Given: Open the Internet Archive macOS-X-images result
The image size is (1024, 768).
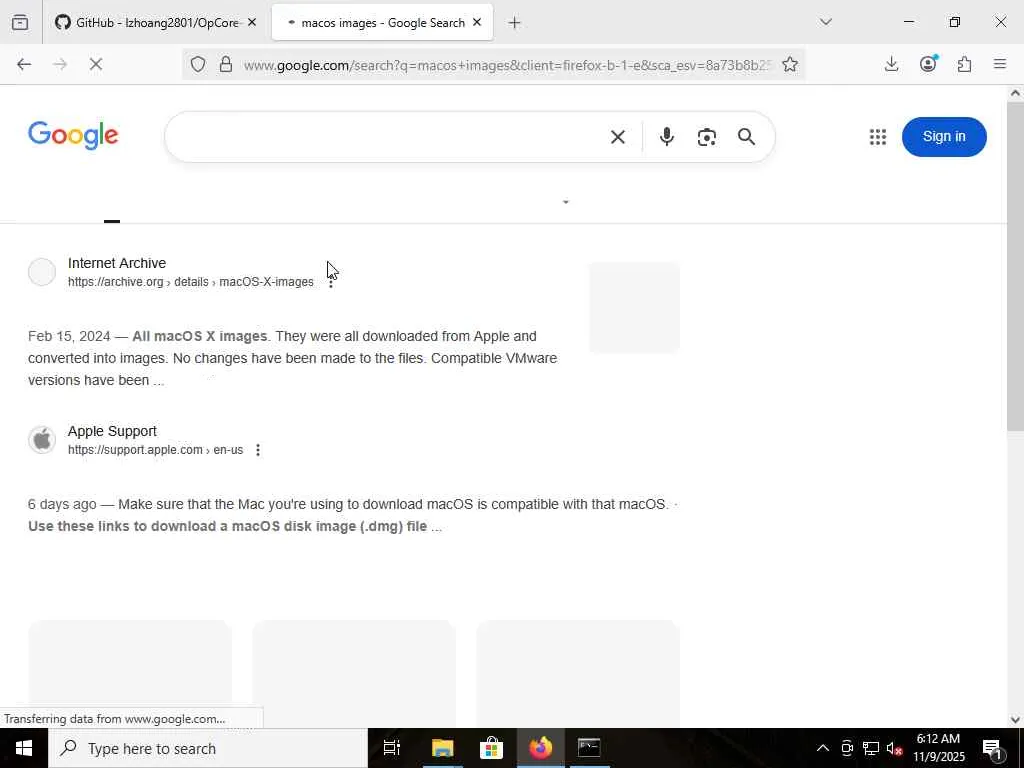Looking at the screenshot, I should click(x=117, y=263).
